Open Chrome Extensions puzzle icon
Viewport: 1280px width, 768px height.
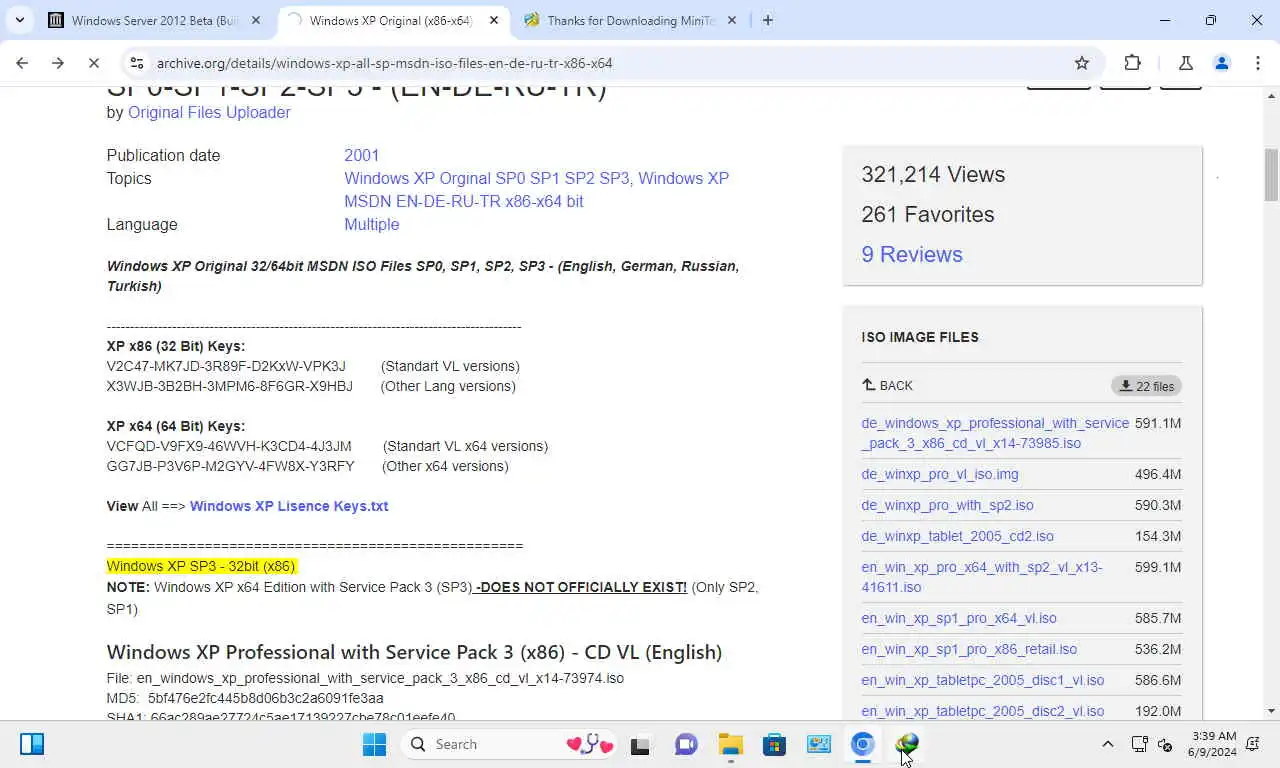pos(1132,63)
